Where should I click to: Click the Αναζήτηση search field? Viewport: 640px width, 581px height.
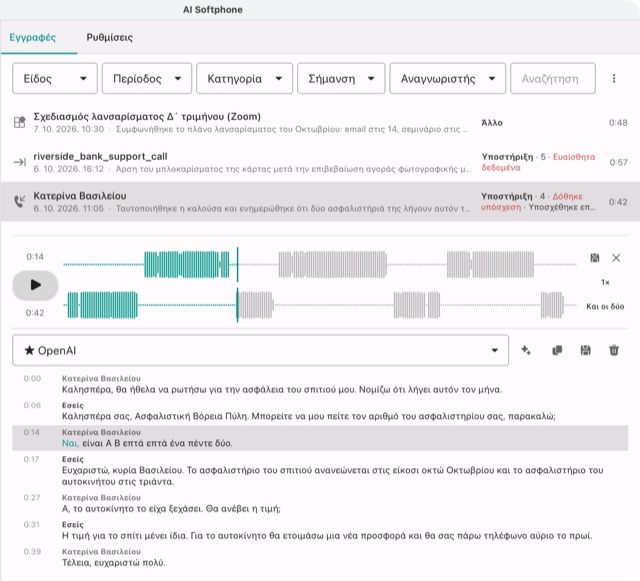click(553, 78)
